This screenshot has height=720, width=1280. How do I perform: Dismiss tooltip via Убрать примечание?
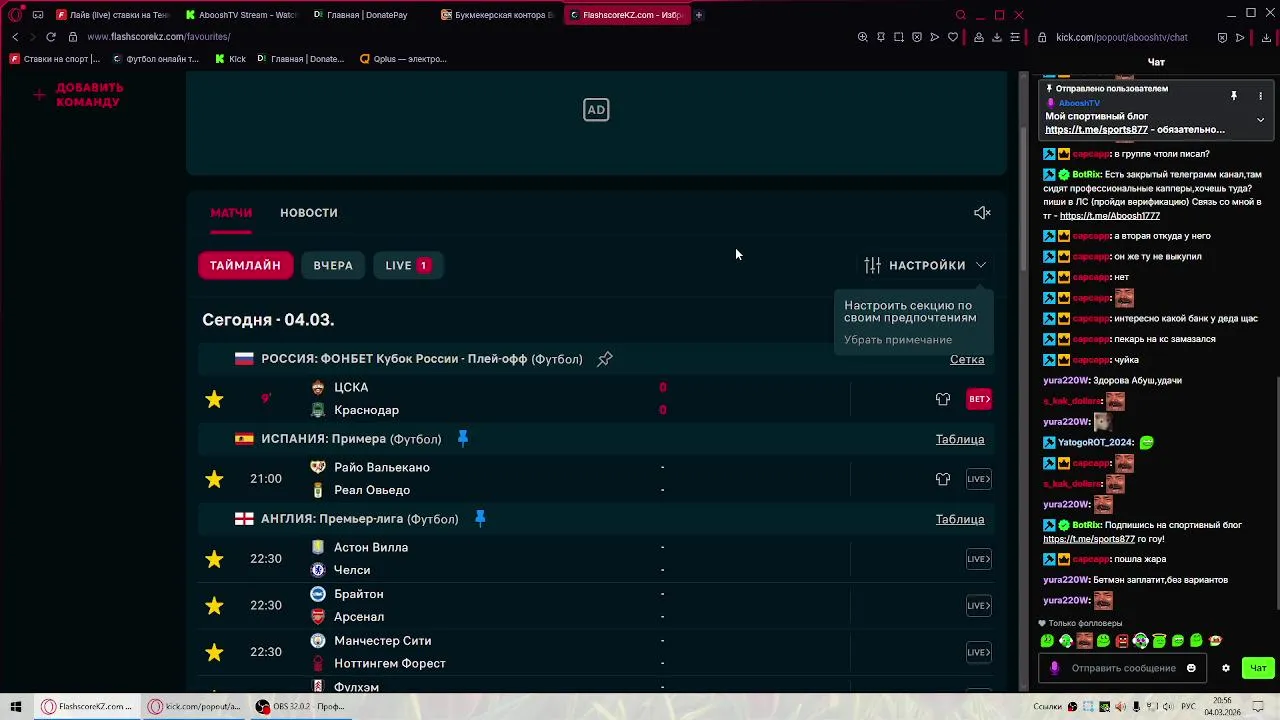tap(898, 340)
